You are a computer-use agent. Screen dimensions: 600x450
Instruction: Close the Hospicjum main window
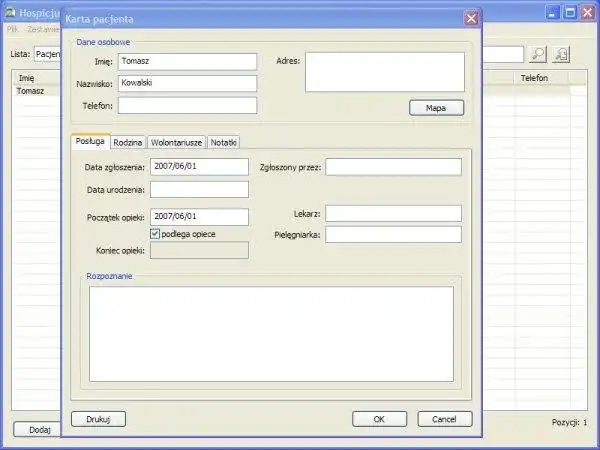[x=587, y=13]
